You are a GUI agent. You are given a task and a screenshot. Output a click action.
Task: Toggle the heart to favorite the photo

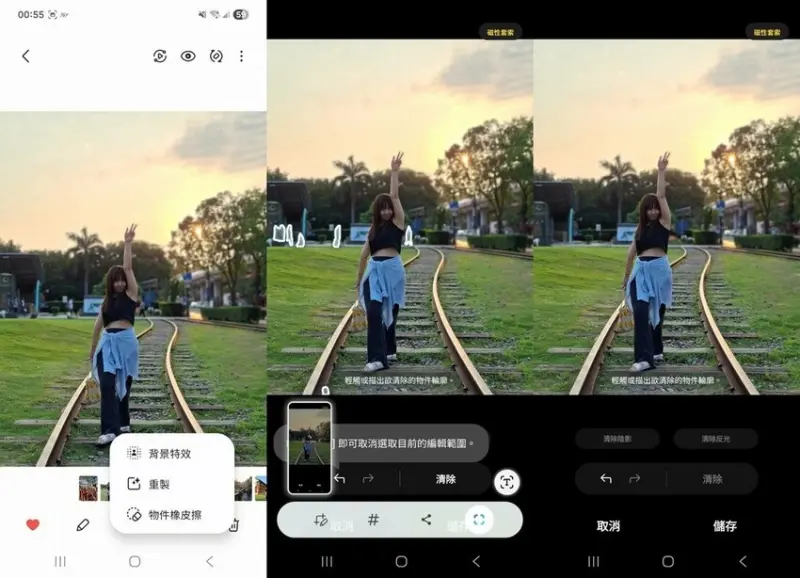[32, 525]
